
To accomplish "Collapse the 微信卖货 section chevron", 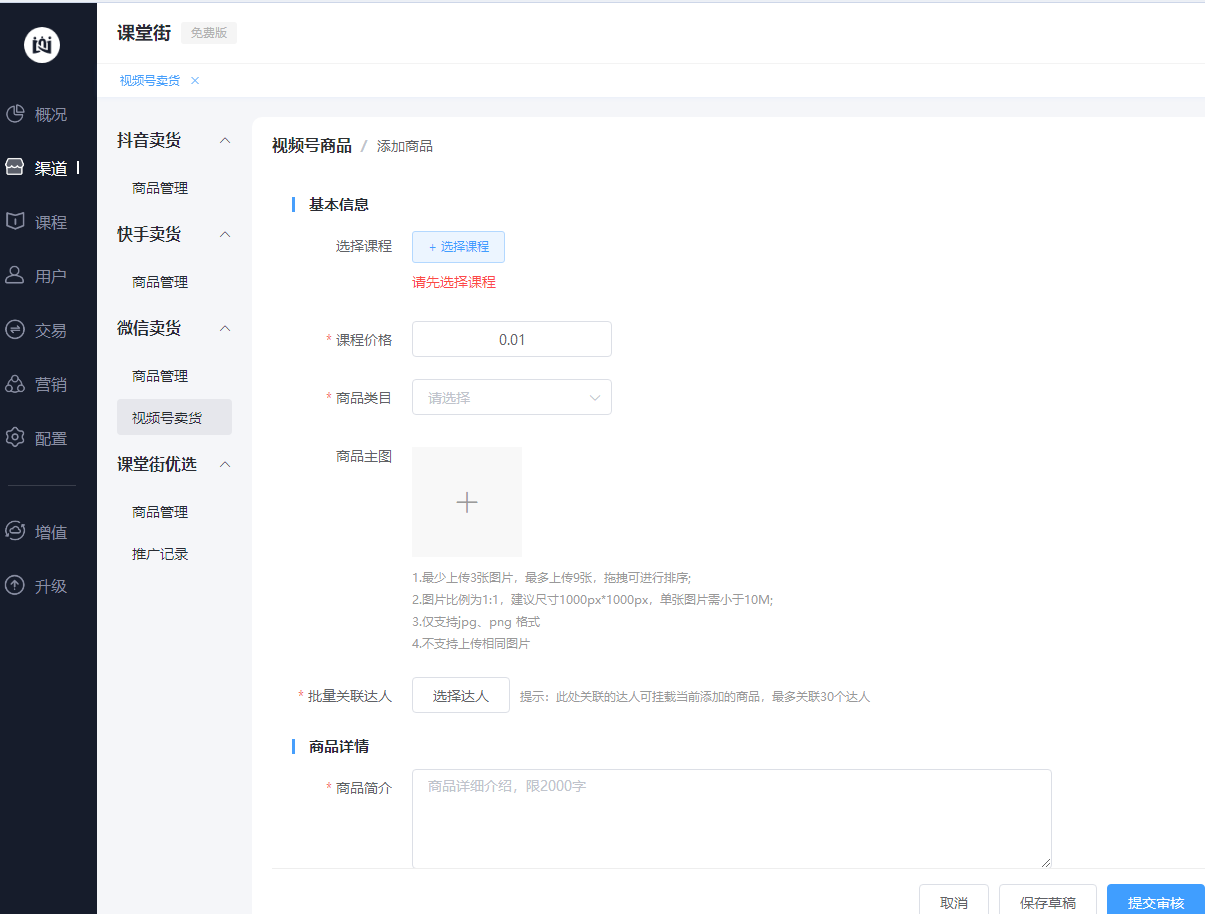I will pyautogui.click(x=225, y=329).
